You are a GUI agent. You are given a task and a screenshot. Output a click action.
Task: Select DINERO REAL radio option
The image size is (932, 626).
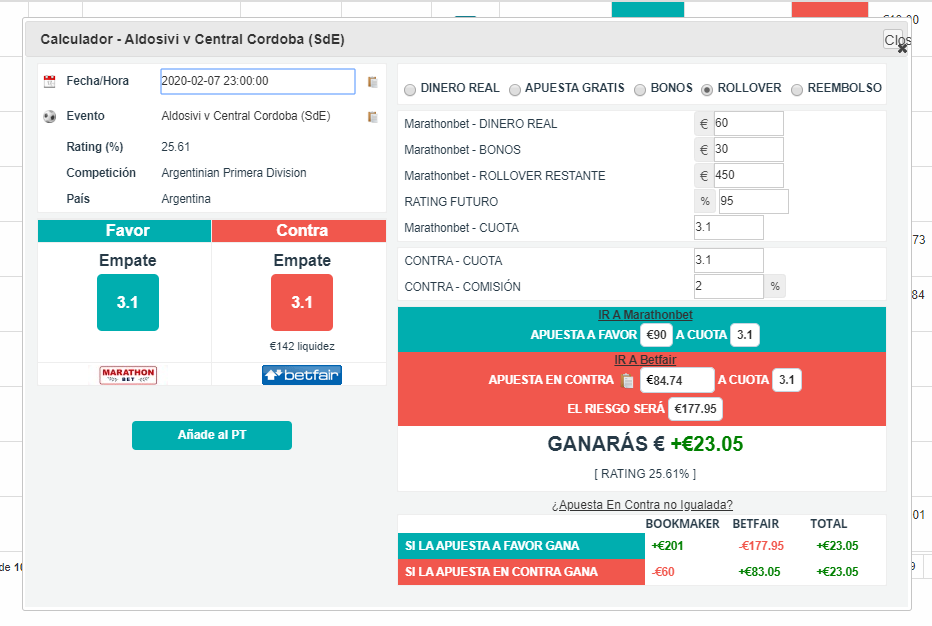pos(410,90)
